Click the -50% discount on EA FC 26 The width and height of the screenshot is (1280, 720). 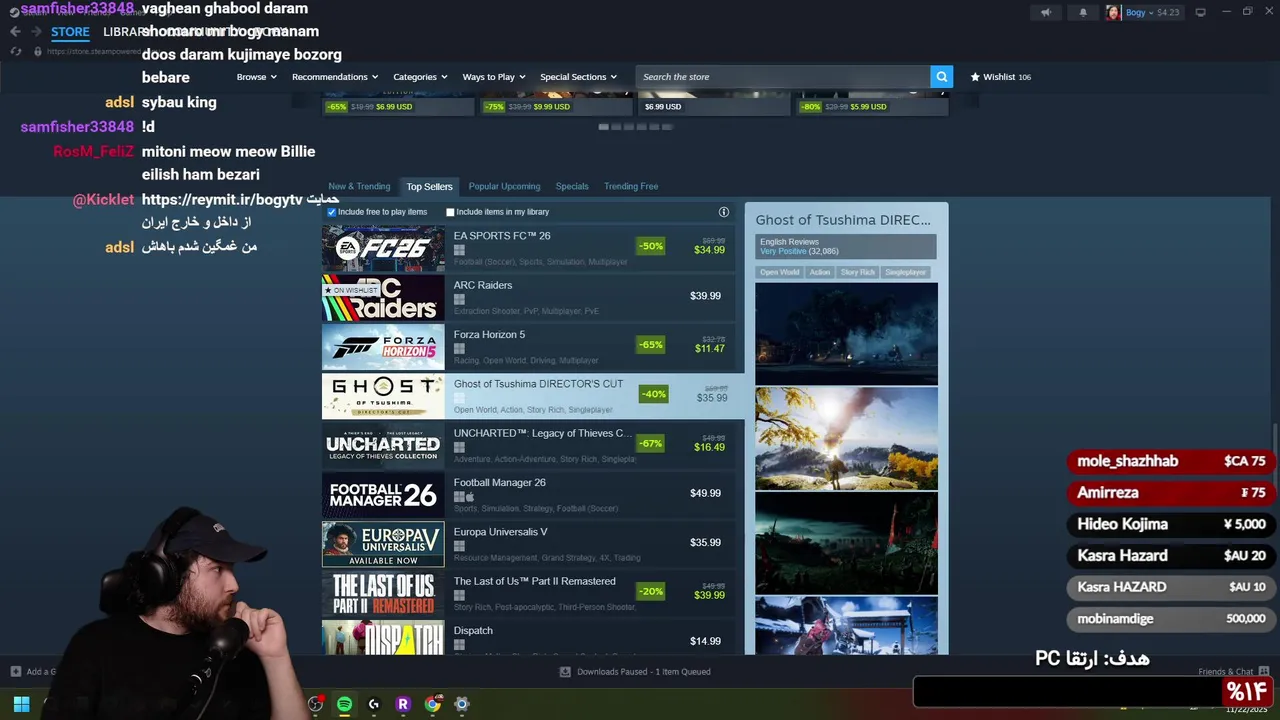coord(651,246)
